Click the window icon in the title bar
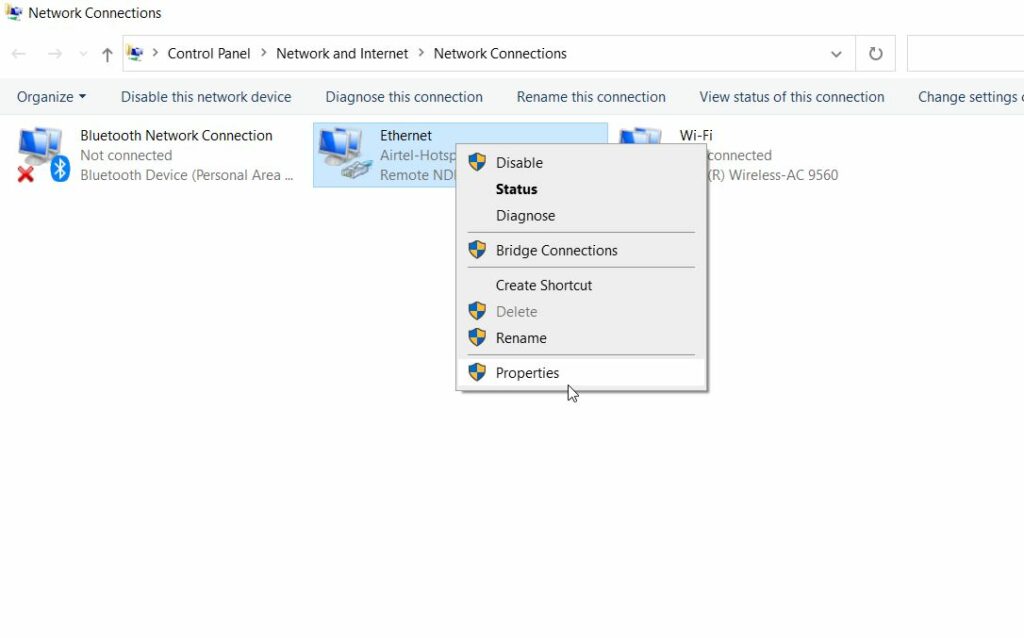This screenshot has height=638, width=1024. (14, 12)
